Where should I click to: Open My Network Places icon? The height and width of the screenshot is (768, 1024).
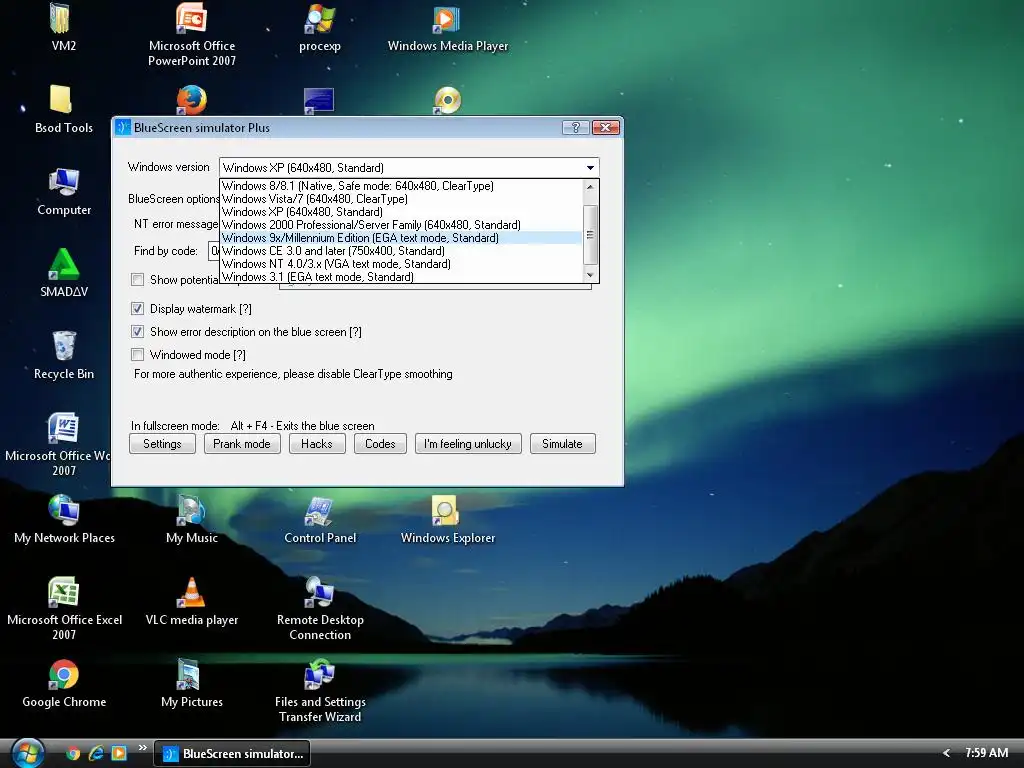pyautogui.click(x=63, y=519)
